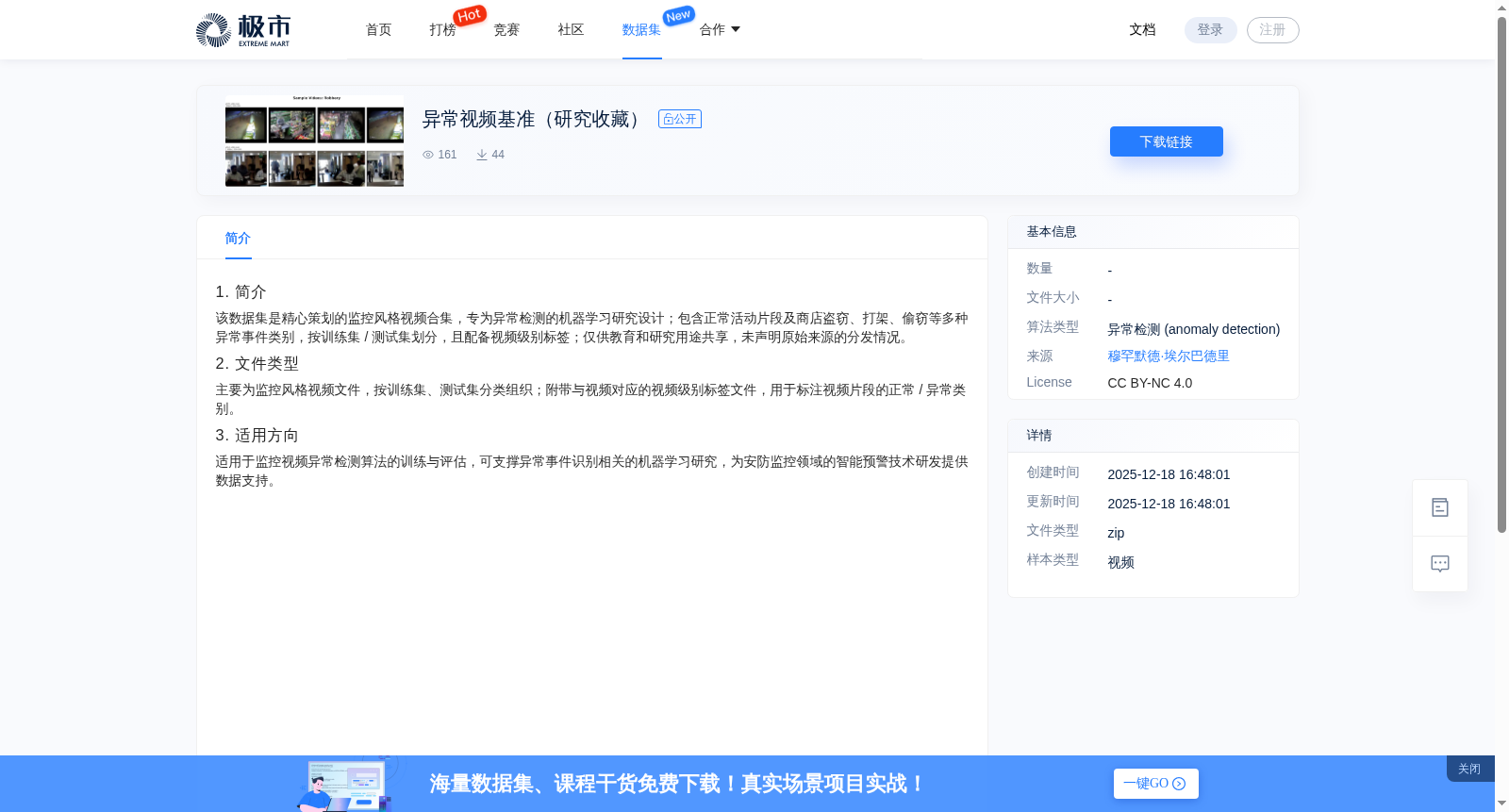The image size is (1509, 812).
Task: Click the New badge on 数据集
Action: [678, 16]
